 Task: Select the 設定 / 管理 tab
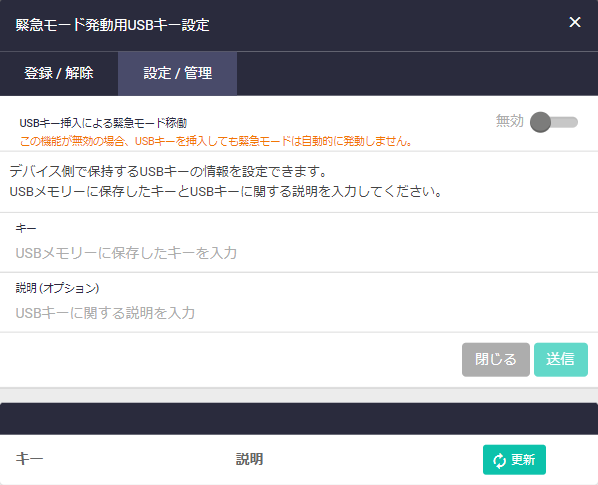click(177, 73)
